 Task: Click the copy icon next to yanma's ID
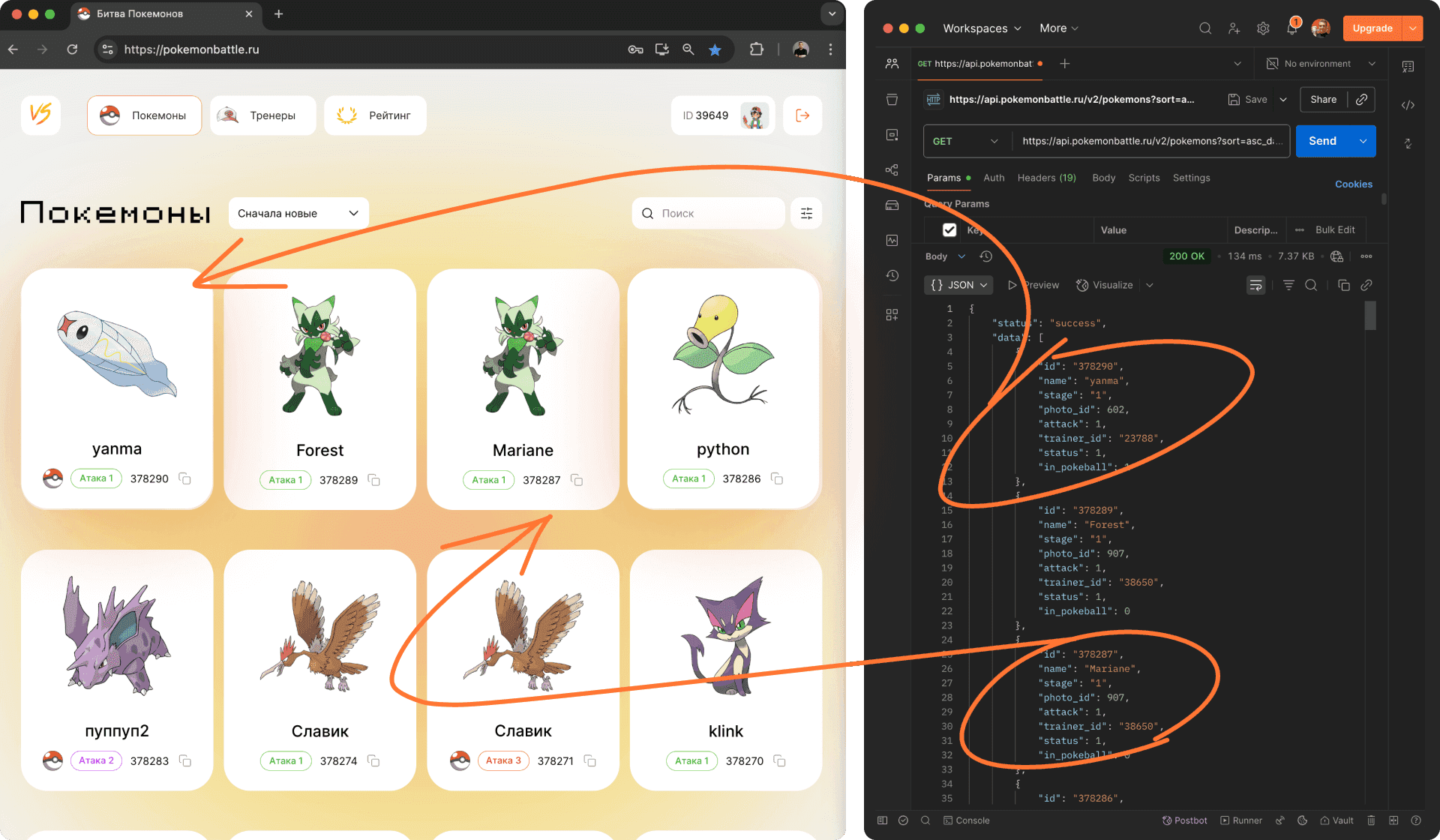pos(184,478)
